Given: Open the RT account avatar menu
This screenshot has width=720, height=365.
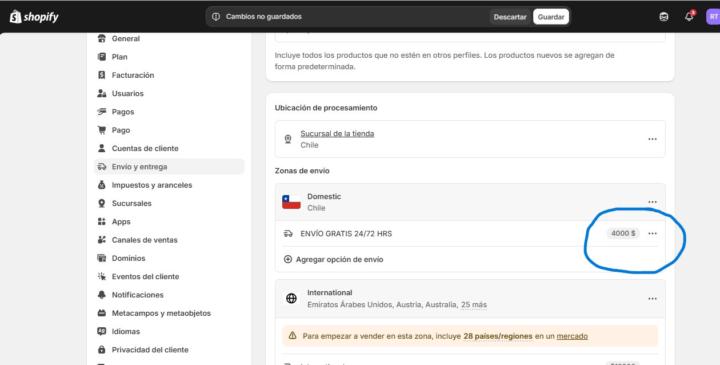Looking at the screenshot, I should 713,17.
